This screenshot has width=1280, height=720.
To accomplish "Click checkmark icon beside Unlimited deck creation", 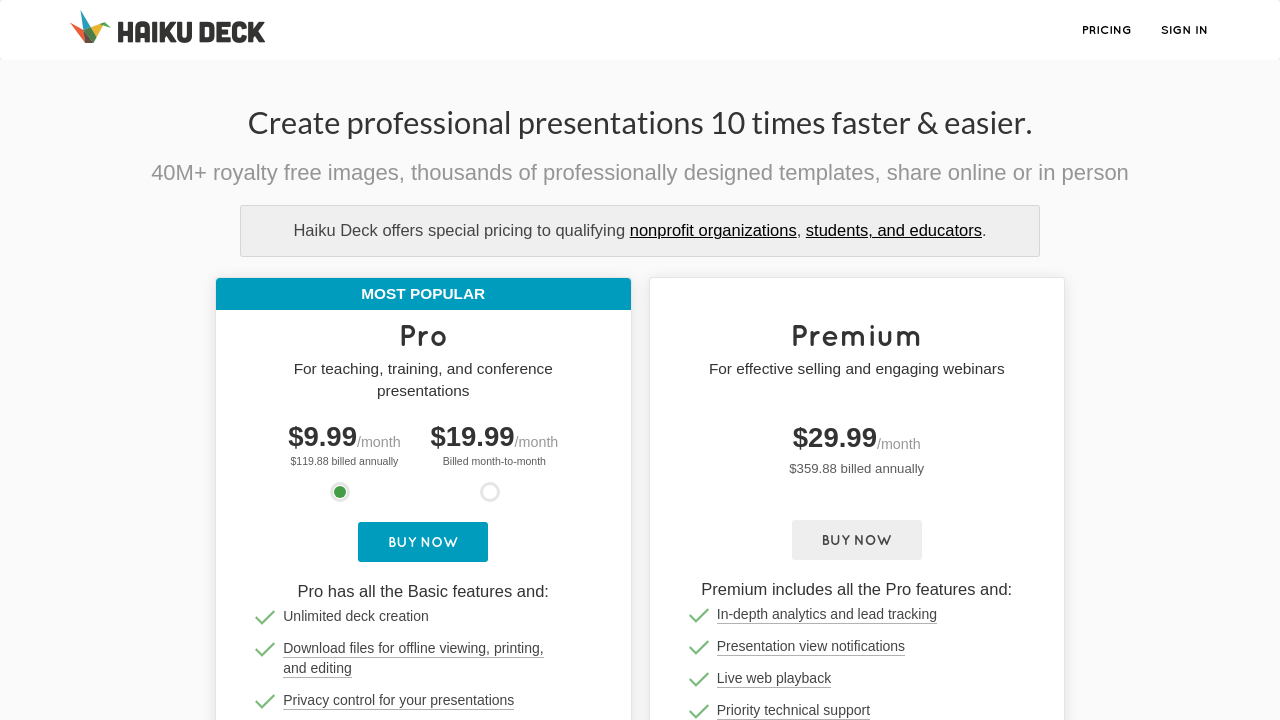I will pyautogui.click(x=265, y=618).
